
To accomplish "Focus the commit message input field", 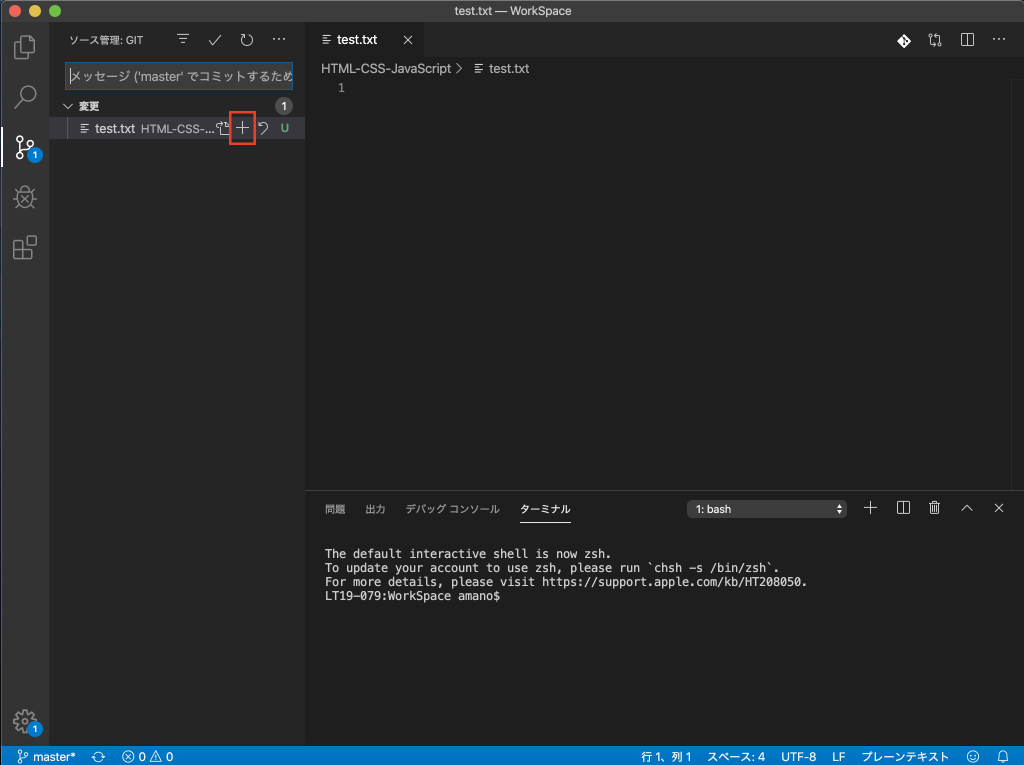I will point(179,76).
